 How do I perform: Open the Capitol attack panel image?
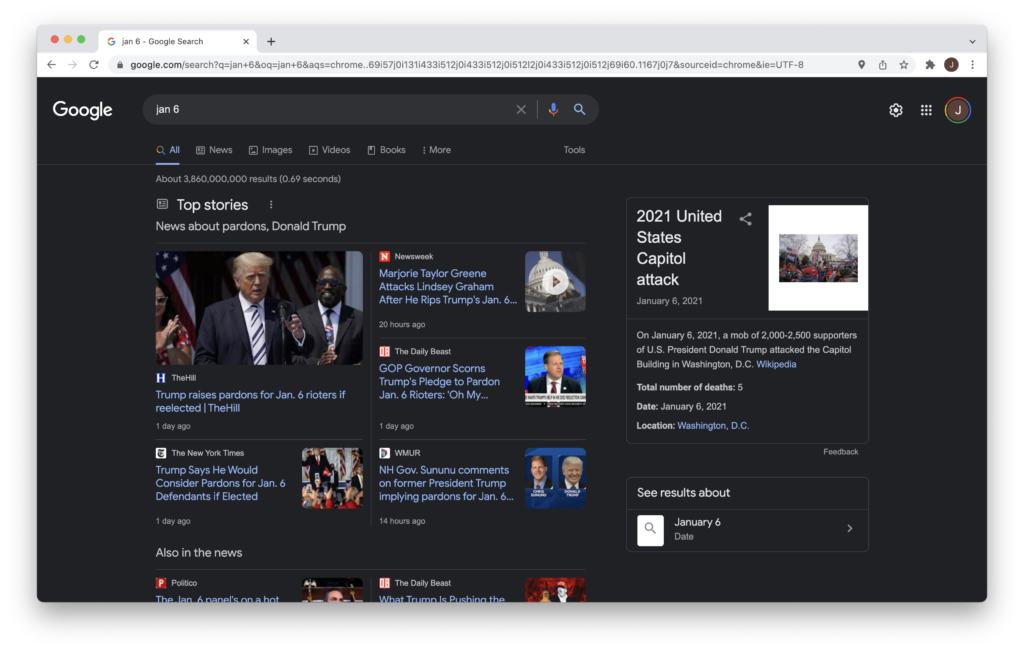(818, 258)
